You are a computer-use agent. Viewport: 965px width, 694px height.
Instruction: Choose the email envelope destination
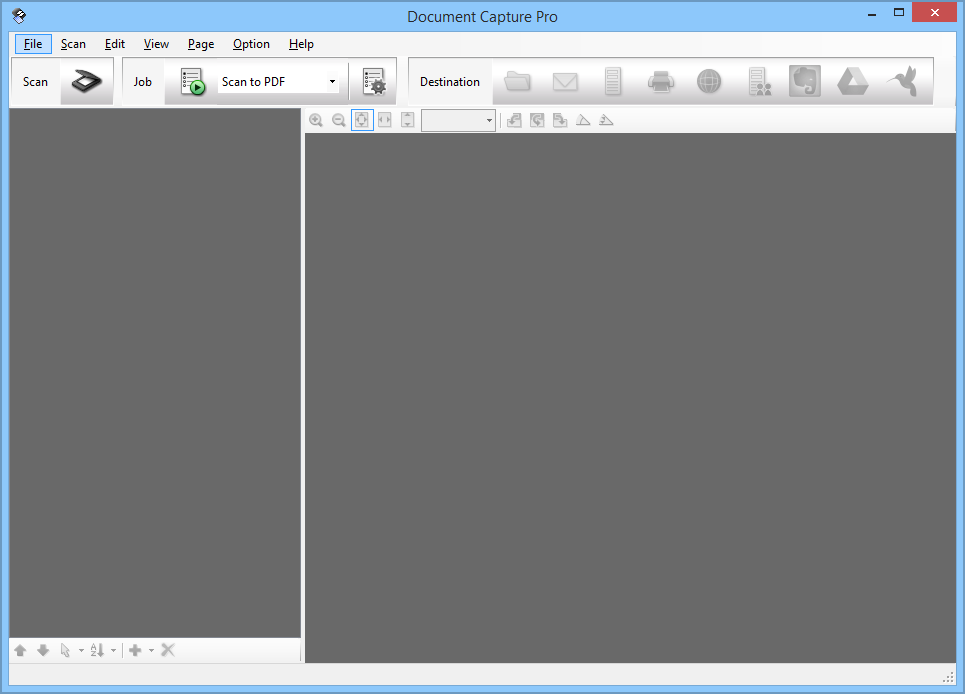click(x=565, y=81)
